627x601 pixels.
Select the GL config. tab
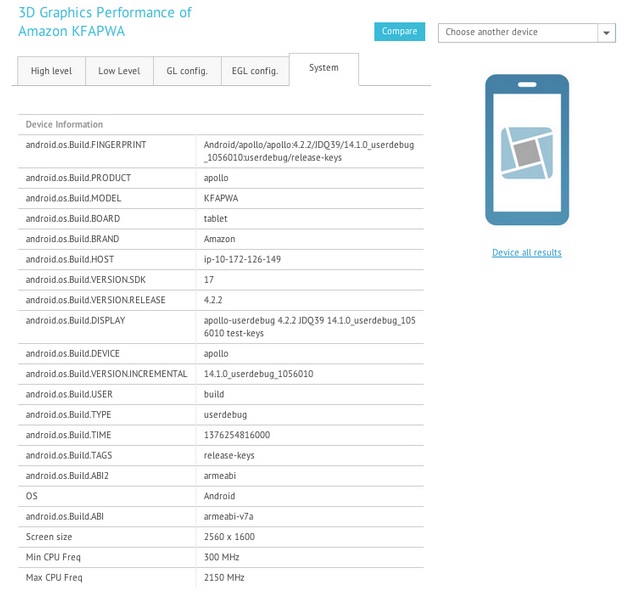point(186,71)
